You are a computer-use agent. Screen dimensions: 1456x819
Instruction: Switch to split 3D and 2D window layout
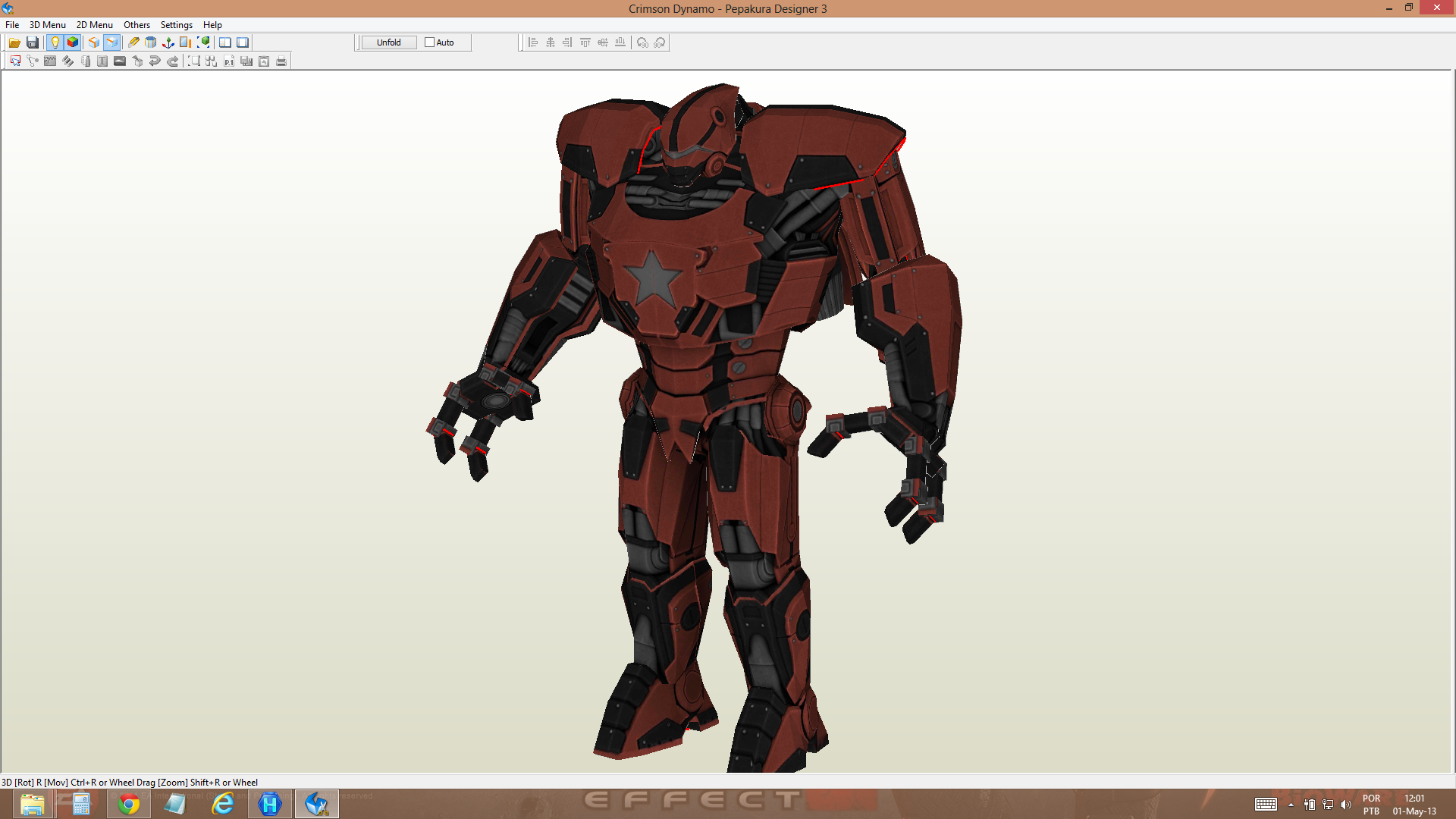(x=225, y=42)
